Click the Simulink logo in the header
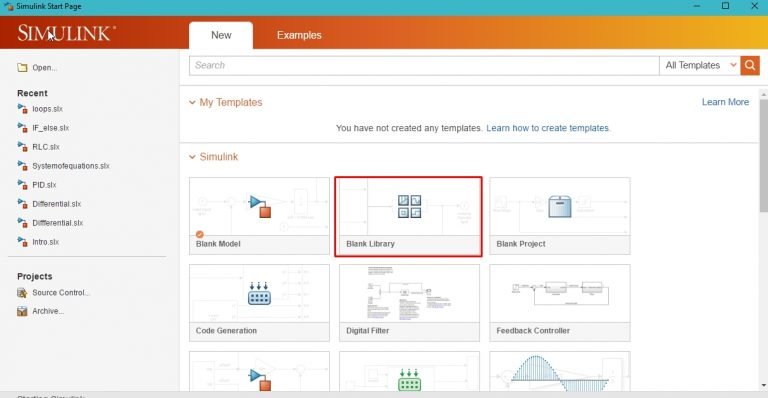The width and height of the screenshot is (768, 398). pos(67,33)
